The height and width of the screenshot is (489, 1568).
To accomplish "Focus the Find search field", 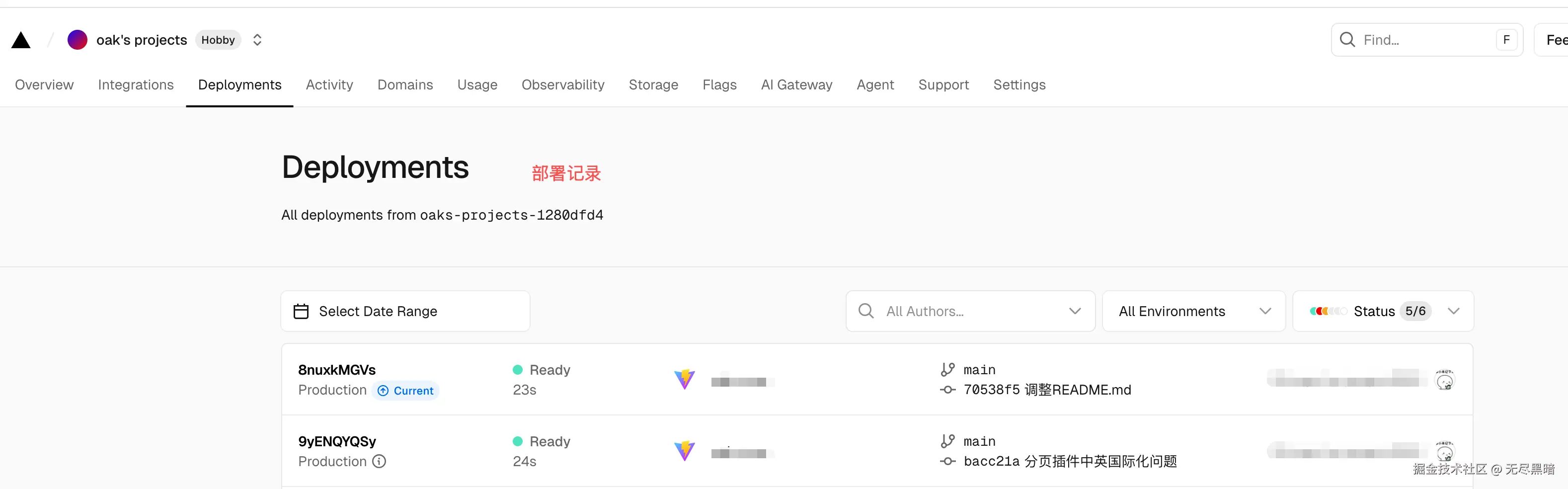I will [x=1424, y=40].
